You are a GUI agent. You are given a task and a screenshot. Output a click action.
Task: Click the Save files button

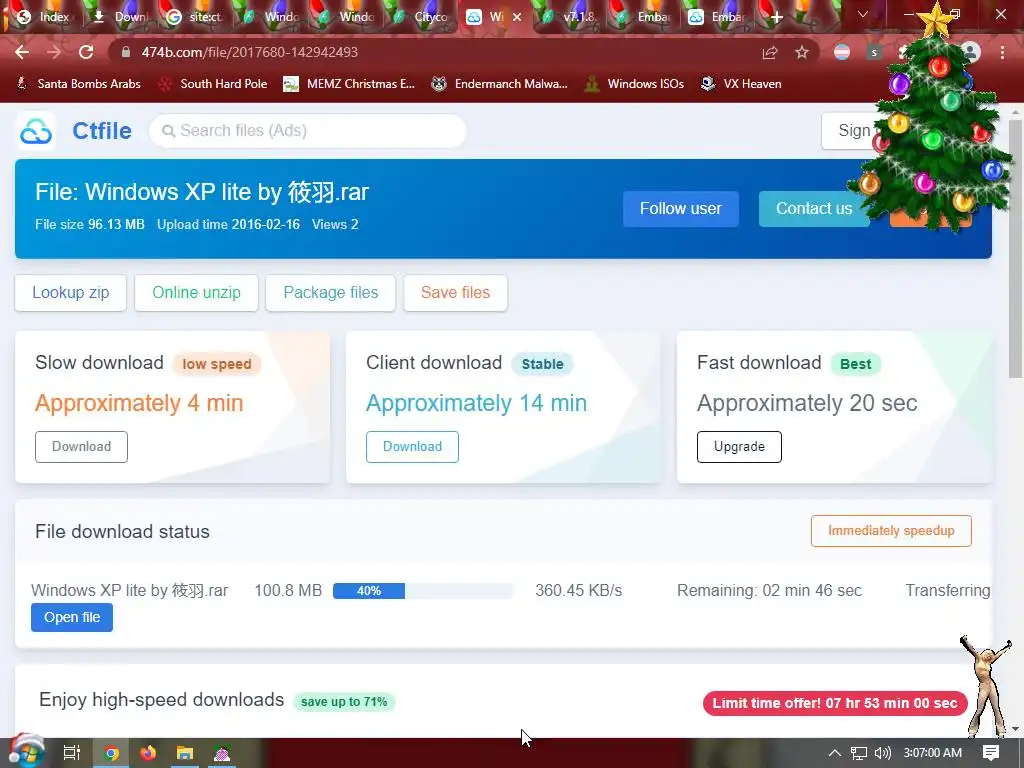tap(455, 293)
